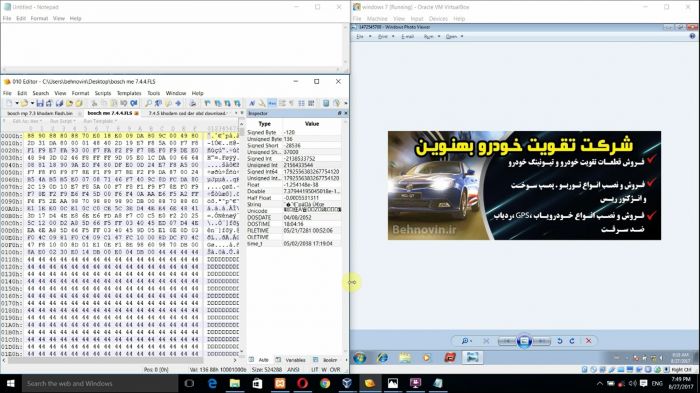
Task: Click Type column header in Inspector
Action: (x=265, y=124)
